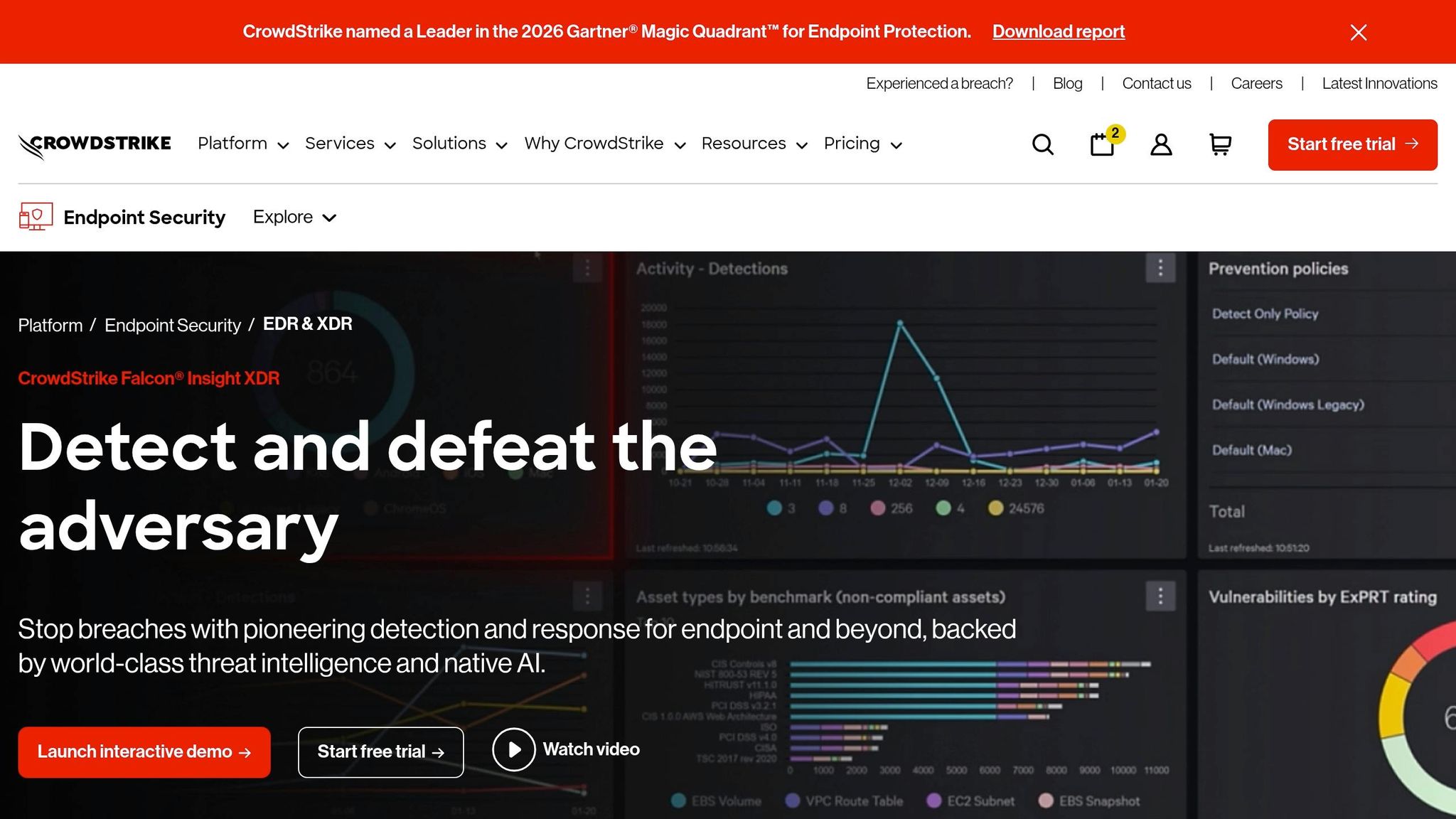The width and height of the screenshot is (1456, 819).
Task: Click the green legend dot labeled 4
Action: (943, 508)
